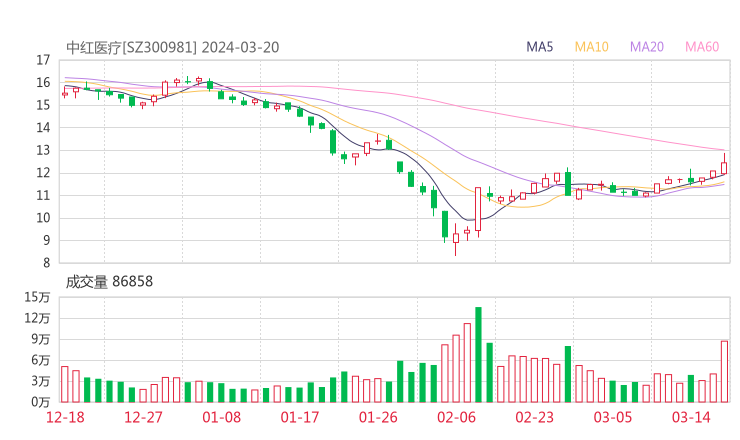Click the 01-17 date axis label
This screenshot has width=740, height=440.
[300, 417]
